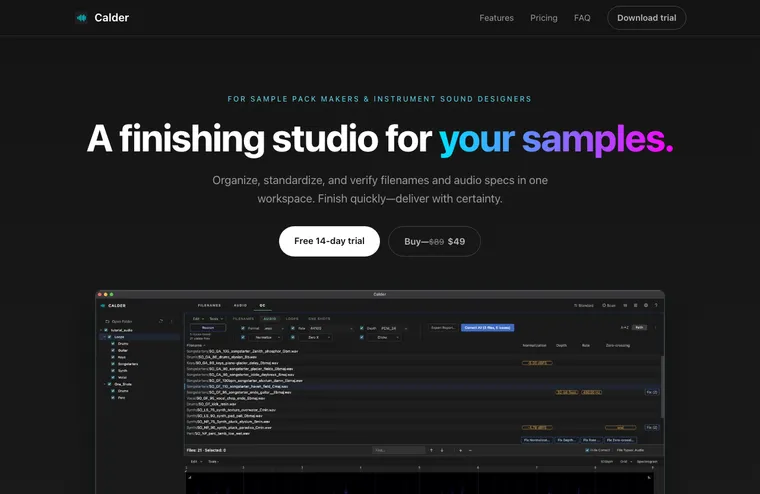Click the Fix Normalizat... button
Image resolution: width=760 pixels, height=494 pixels.
[537, 440]
